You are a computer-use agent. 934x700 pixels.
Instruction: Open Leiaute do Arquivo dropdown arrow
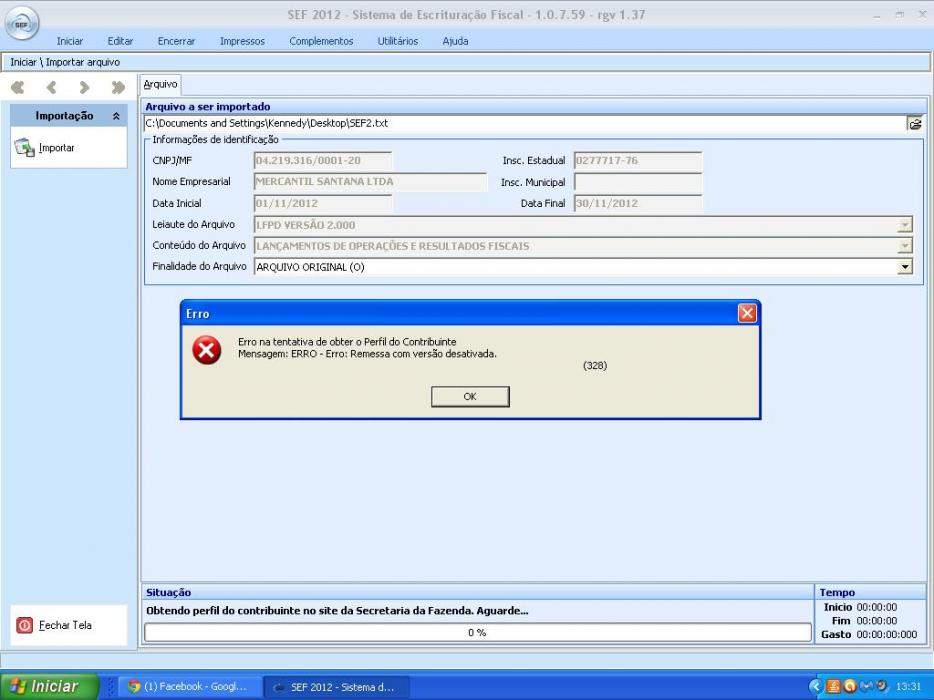tap(905, 225)
